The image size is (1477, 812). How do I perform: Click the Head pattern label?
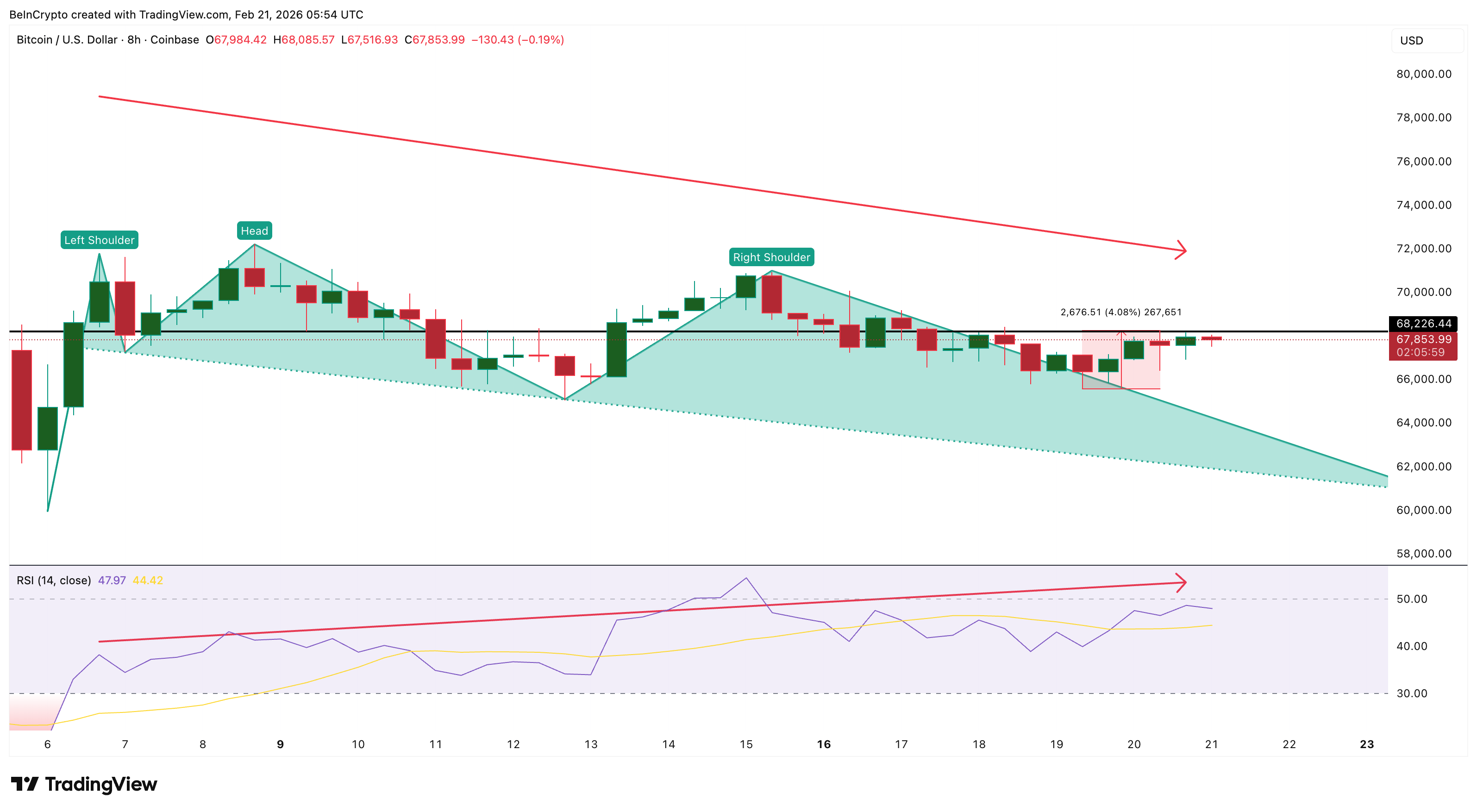pyautogui.click(x=255, y=231)
